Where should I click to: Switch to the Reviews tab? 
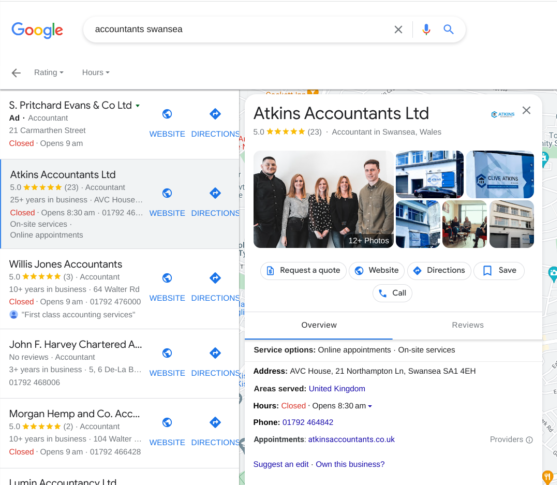click(467, 325)
